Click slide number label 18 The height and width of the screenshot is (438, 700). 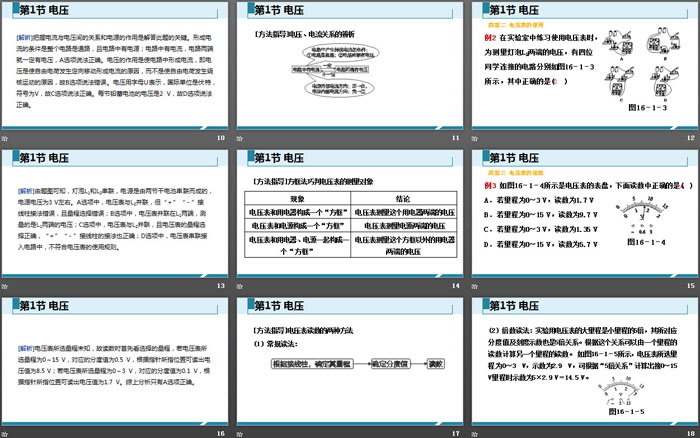tap(691, 434)
